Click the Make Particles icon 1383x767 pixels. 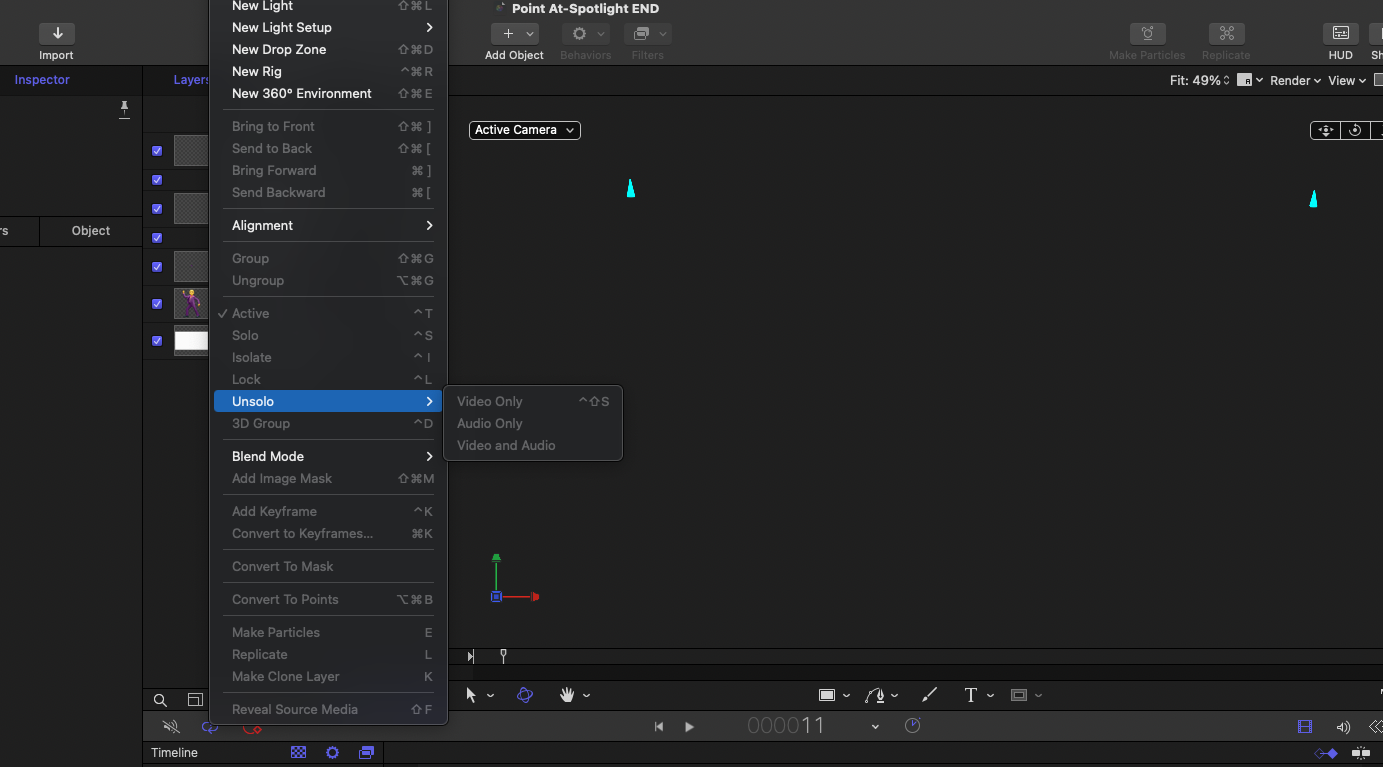[x=1147, y=34]
